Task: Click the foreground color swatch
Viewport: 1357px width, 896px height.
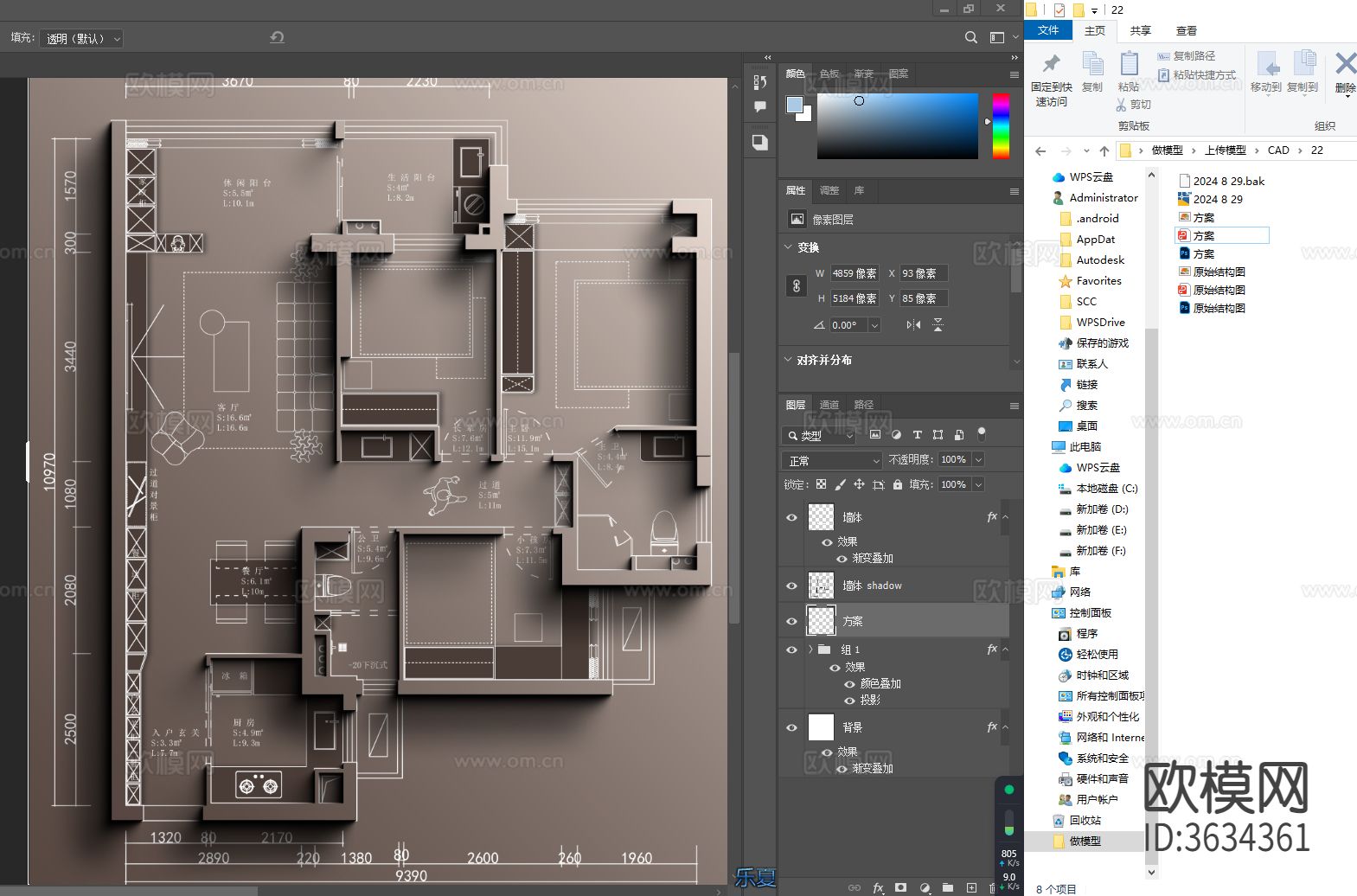Action: tap(794, 105)
